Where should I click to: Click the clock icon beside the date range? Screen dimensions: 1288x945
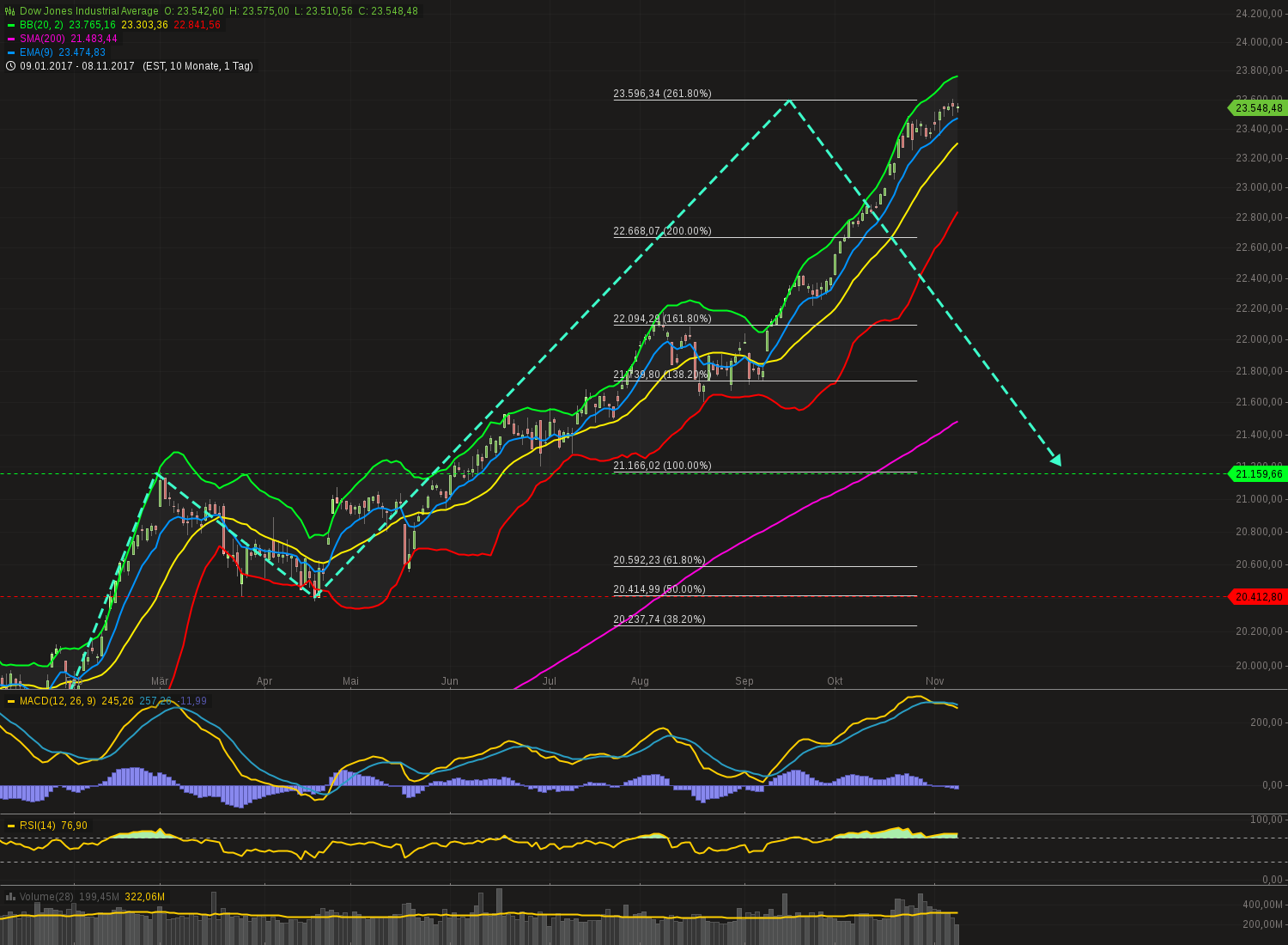tap(10, 66)
